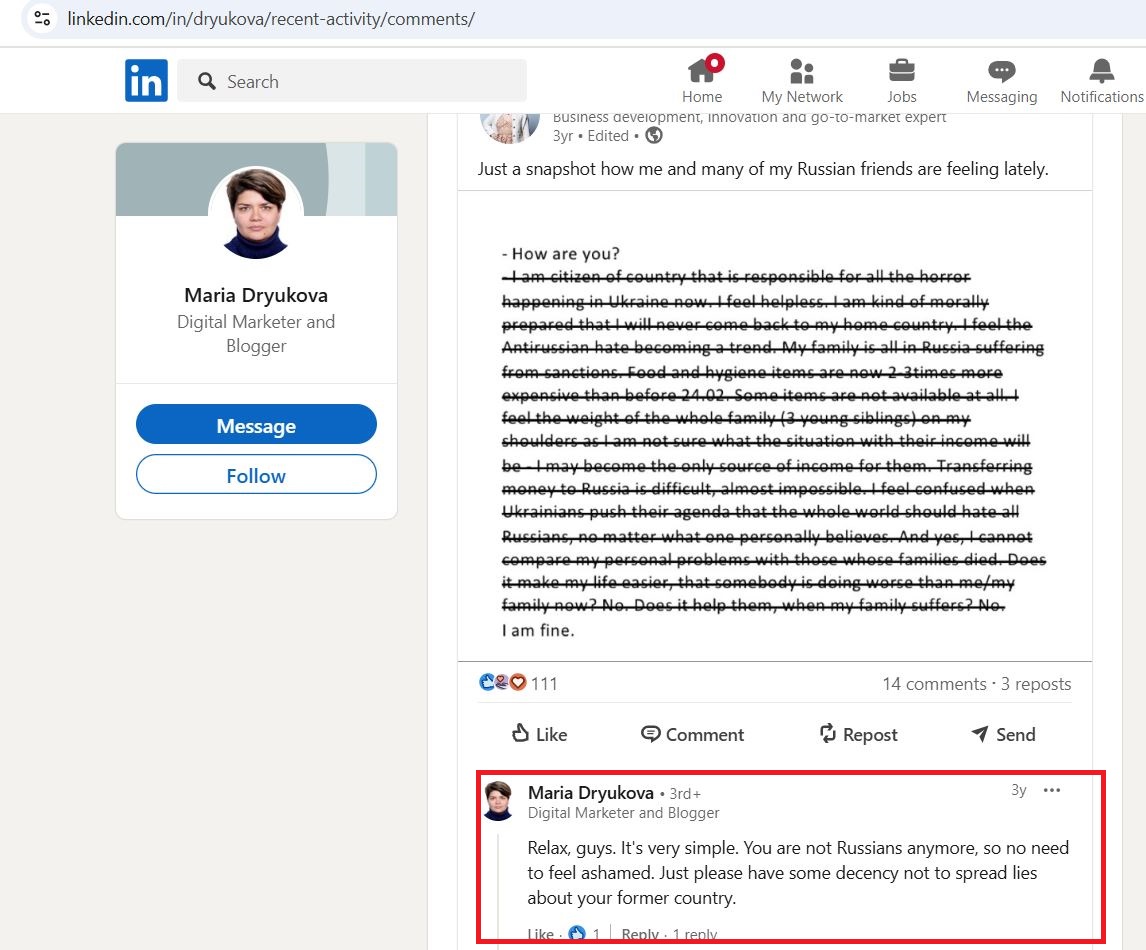Comment on the post
Screen dimensions: 1146x950
[x=692, y=734]
